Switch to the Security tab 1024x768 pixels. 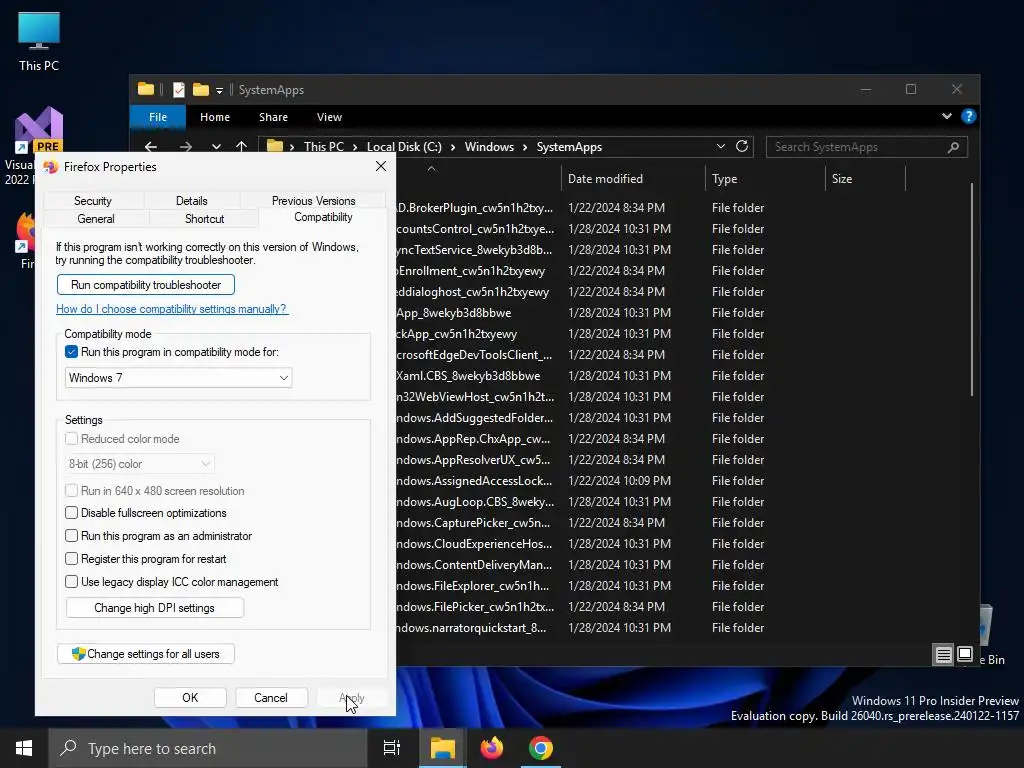tap(93, 200)
